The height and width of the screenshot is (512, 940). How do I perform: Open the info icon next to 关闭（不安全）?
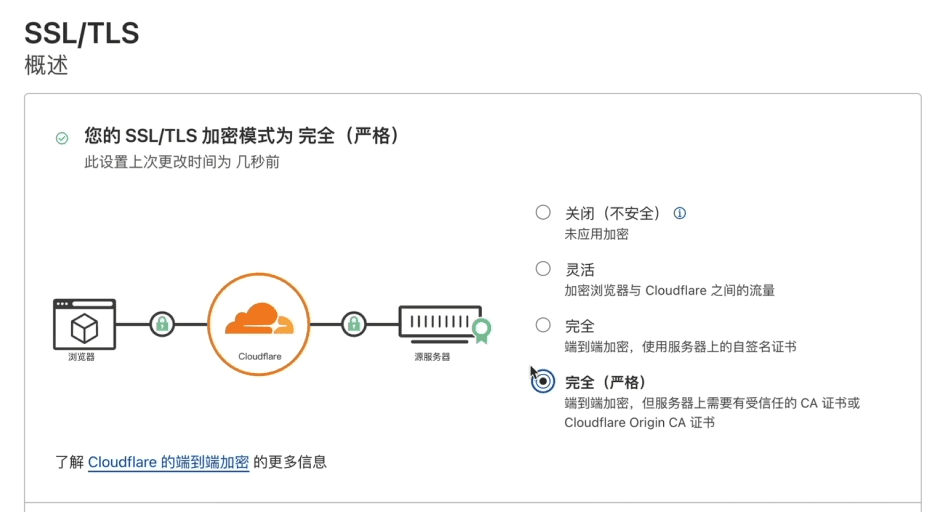click(x=679, y=213)
